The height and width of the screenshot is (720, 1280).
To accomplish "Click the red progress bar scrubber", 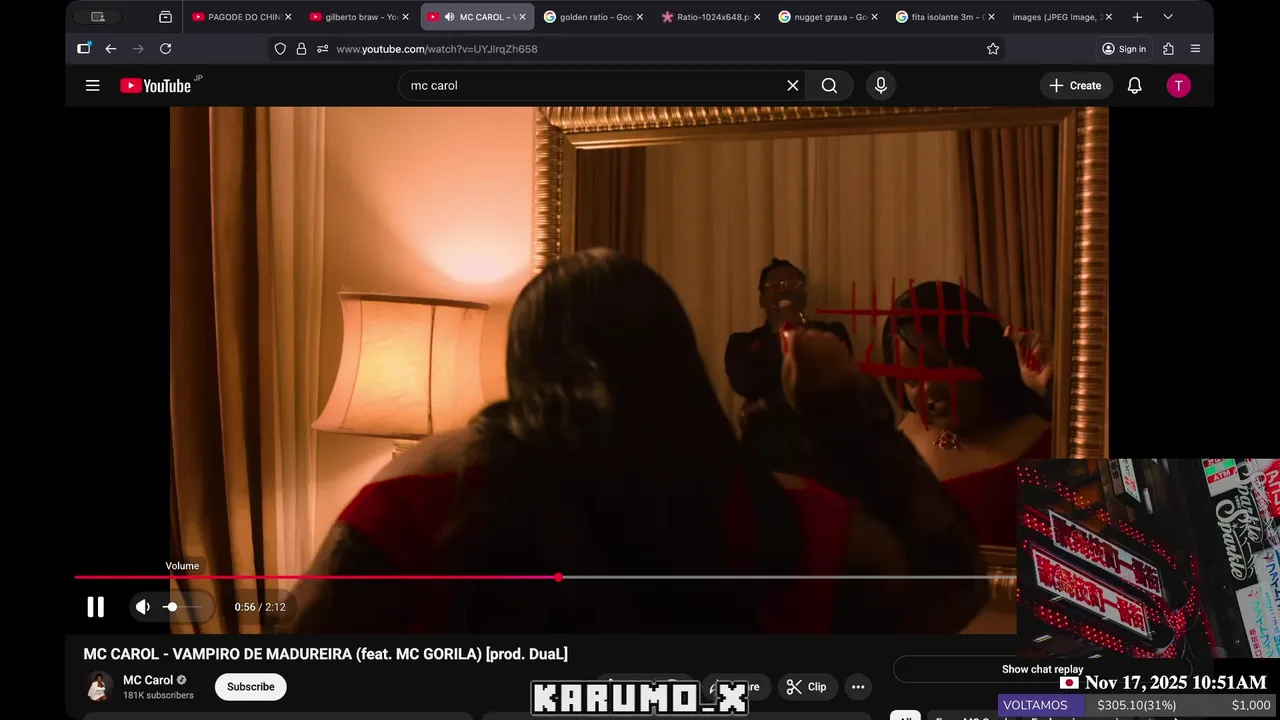I will pyautogui.click(x=558, y=577).
